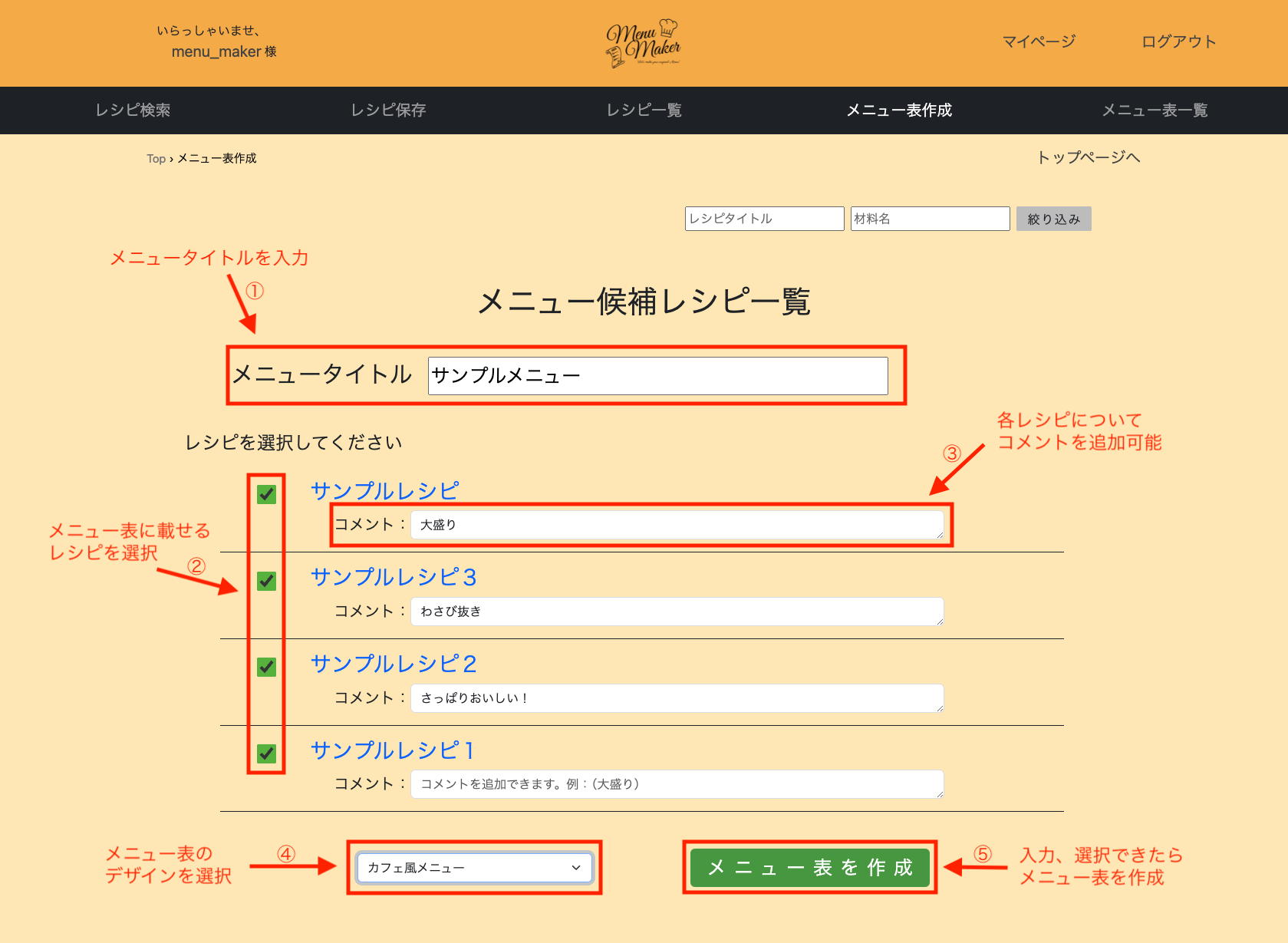Click the トップページへ link
This screenshot has width=1288, height=943.
pos(1088,157)
